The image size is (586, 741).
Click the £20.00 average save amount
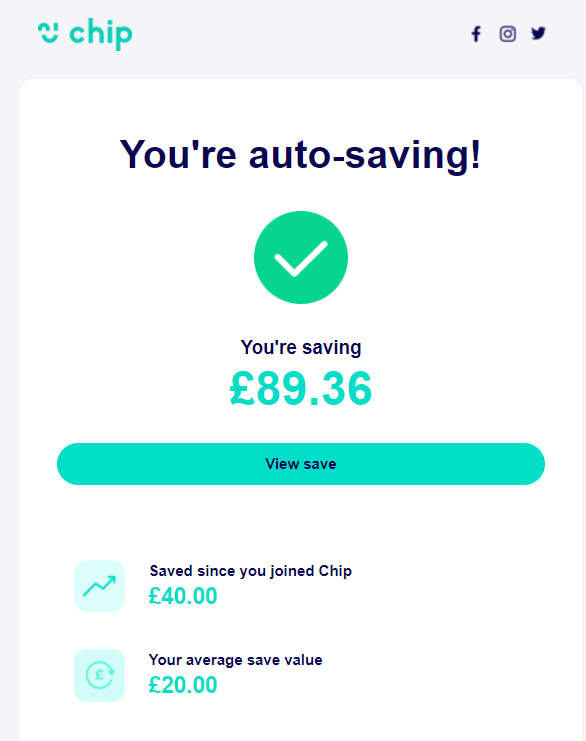[x=183, y=685]
